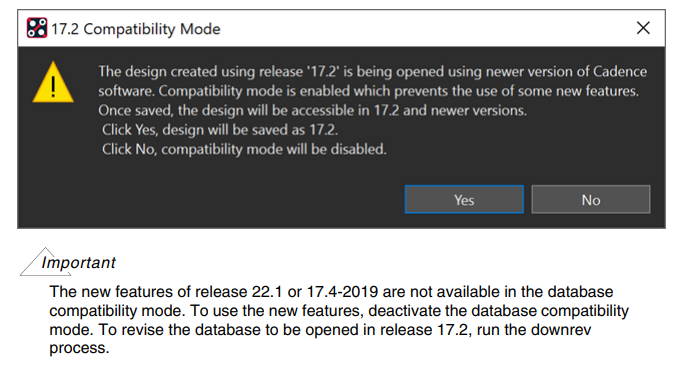Screen dimensions: 687x380
Task: Click the word 'Cadence' in the message
Action: [620, 71]
